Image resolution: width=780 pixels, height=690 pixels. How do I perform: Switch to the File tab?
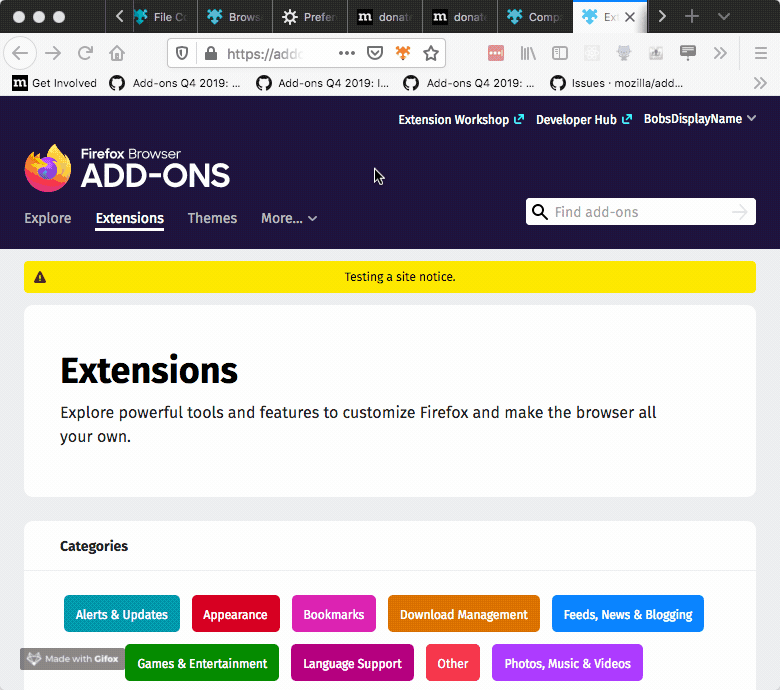[x=165, y=17]
